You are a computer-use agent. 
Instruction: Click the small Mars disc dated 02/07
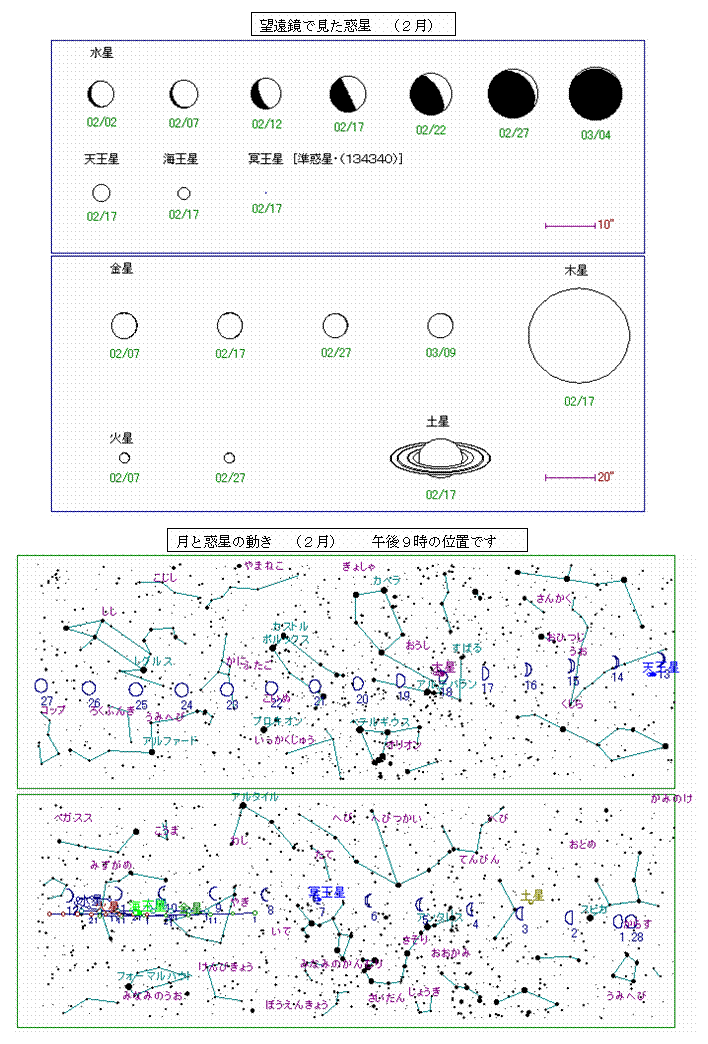click(125, 458)
